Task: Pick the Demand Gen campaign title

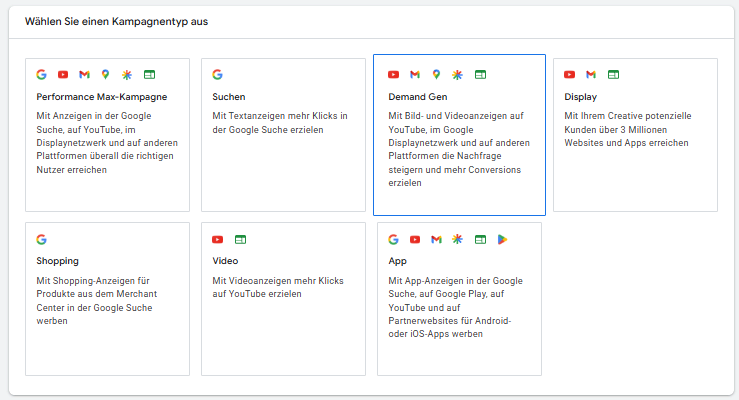Action: tap(418, 97)
